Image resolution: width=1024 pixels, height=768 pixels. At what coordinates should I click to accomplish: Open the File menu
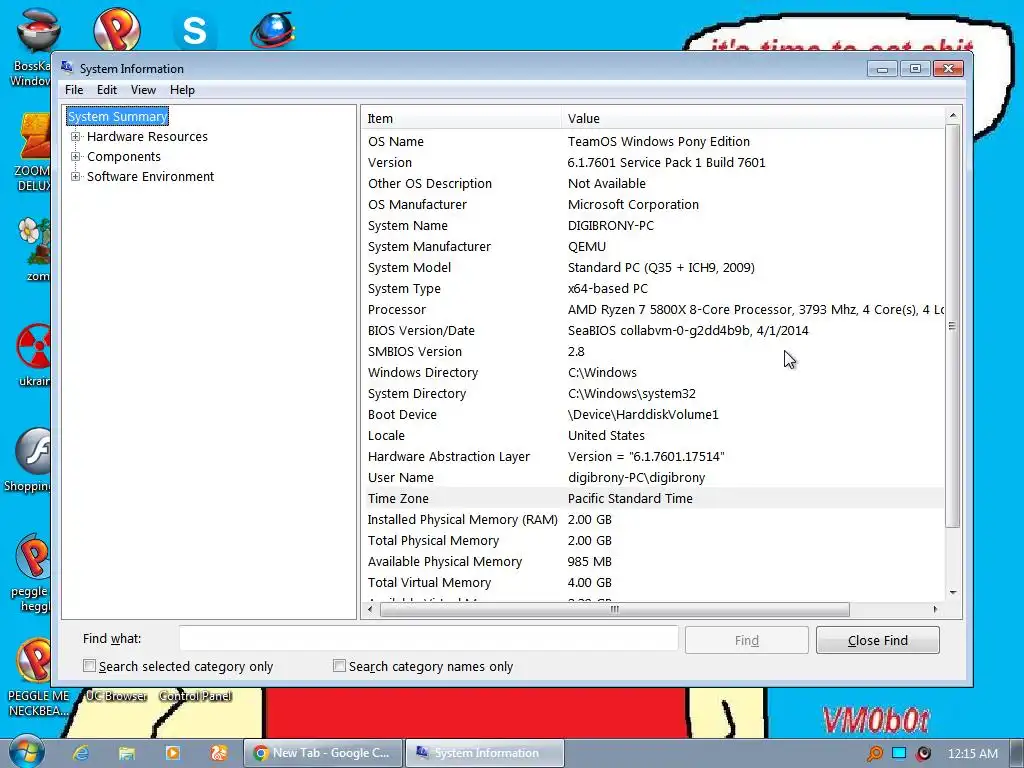coord(74,90)
